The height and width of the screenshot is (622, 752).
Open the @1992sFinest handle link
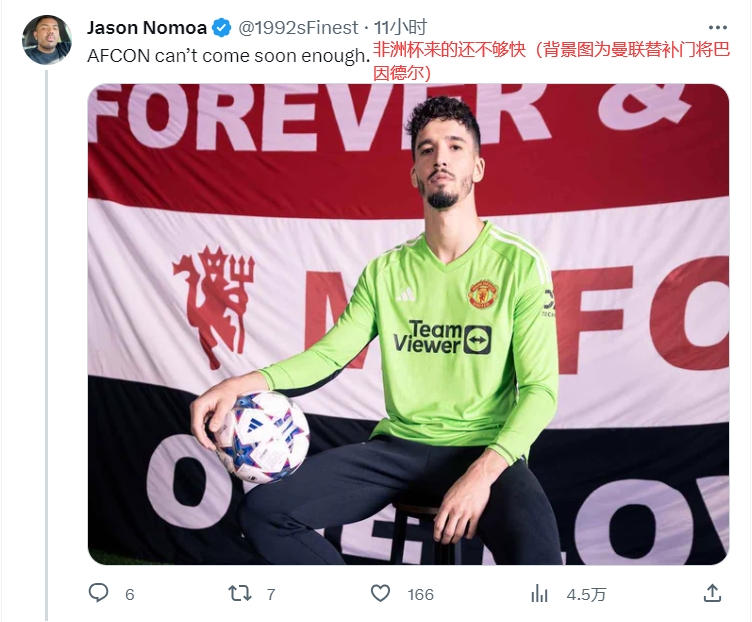(x=298, y=28)
